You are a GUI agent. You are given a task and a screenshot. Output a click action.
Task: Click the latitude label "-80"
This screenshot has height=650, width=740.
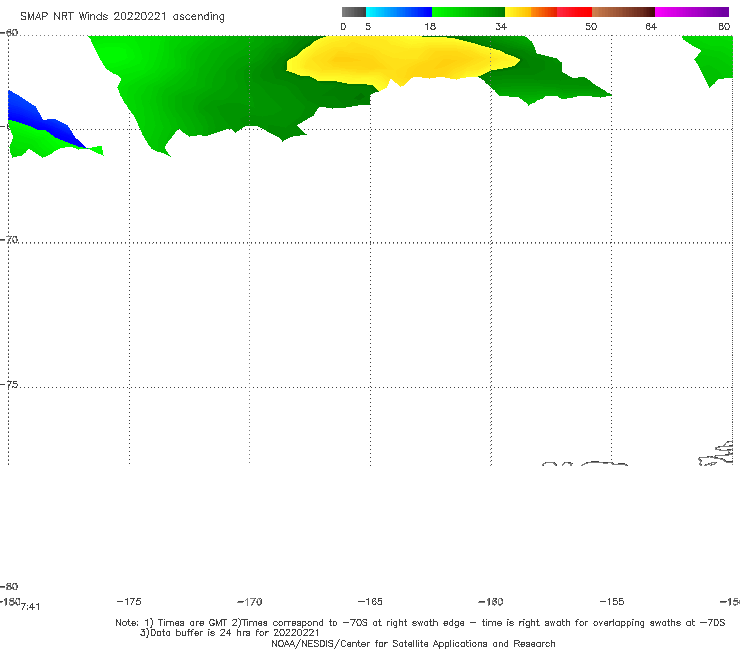click(9, 586)
